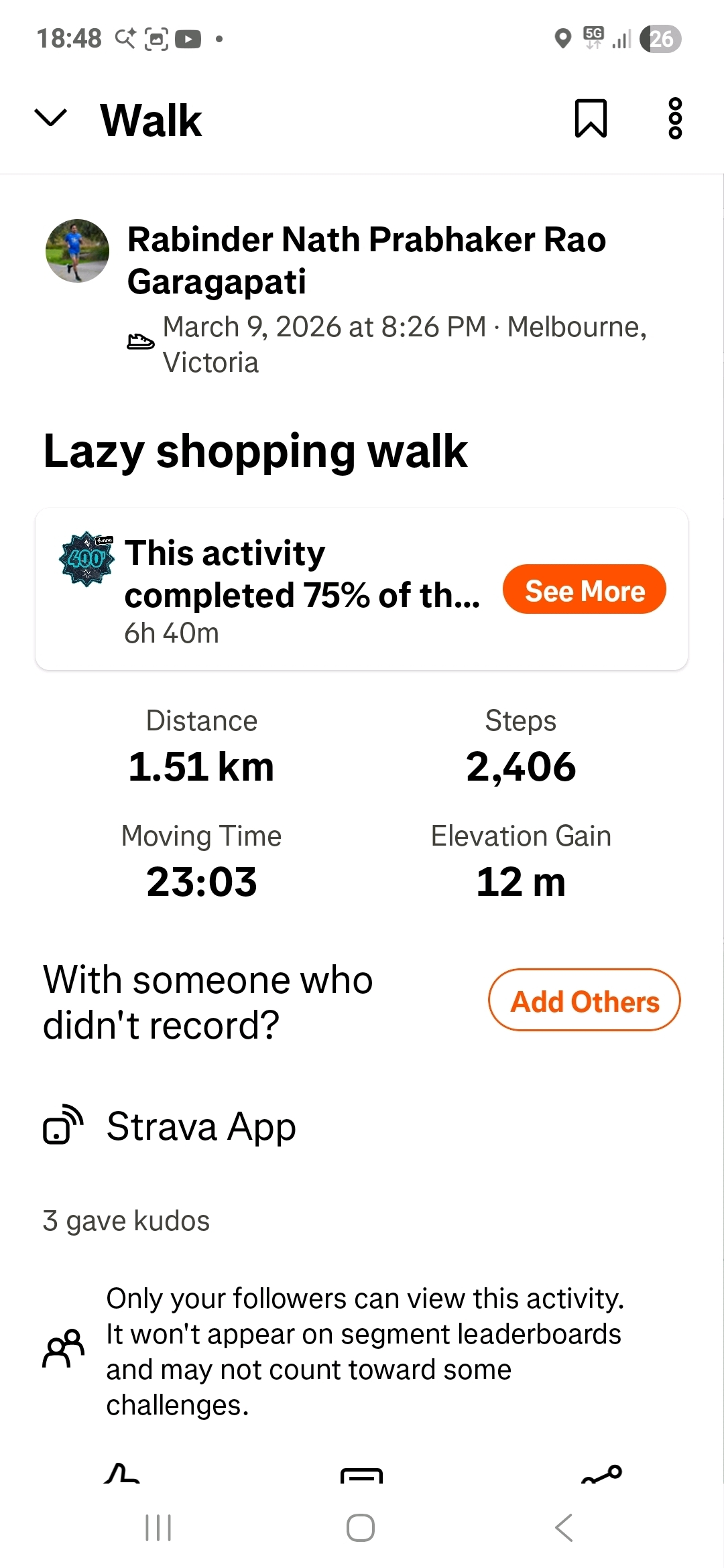Tap the location icon in status bar
The width and height of the screenshot is (724, 1568).
pyautogui.click(x=563, y=39)
